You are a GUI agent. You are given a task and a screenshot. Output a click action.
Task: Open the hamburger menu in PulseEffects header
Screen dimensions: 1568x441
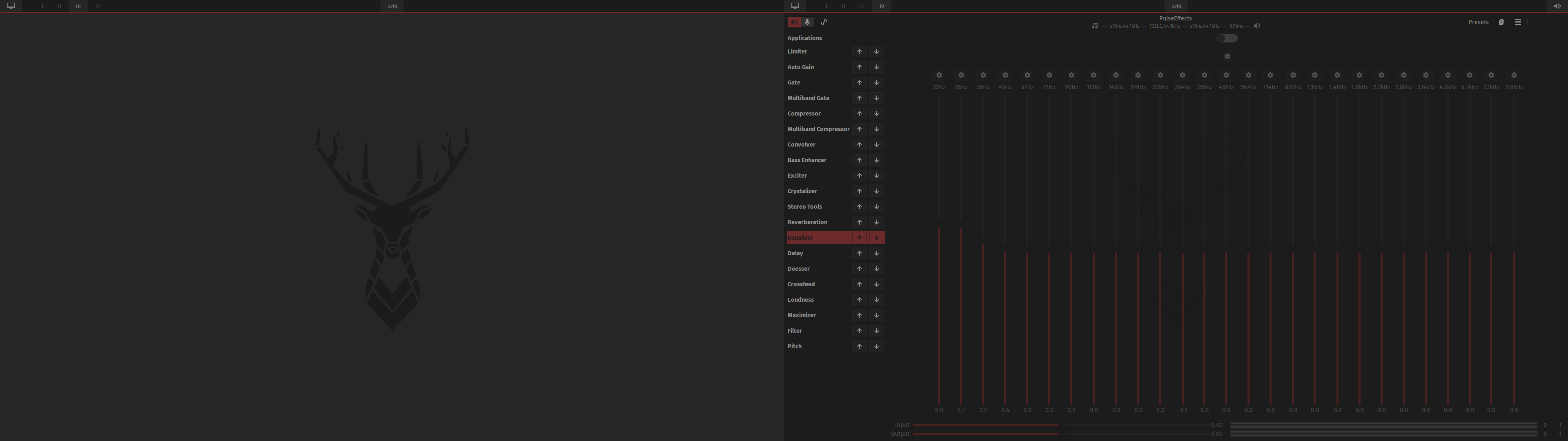1518,22
